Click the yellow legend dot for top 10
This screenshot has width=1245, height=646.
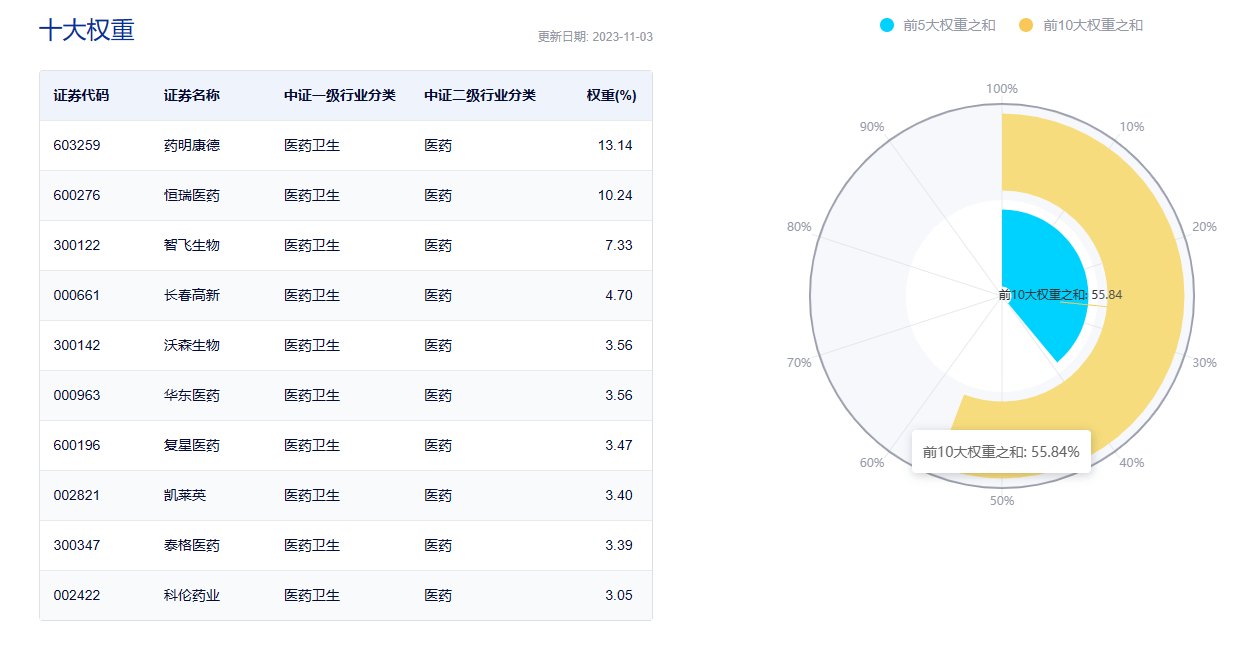click(1026, 25)
